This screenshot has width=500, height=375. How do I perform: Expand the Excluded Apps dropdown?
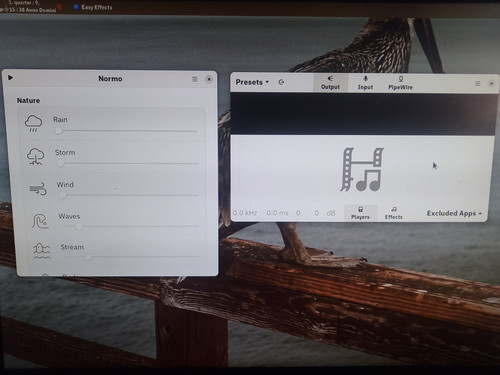tap(454, 213)
